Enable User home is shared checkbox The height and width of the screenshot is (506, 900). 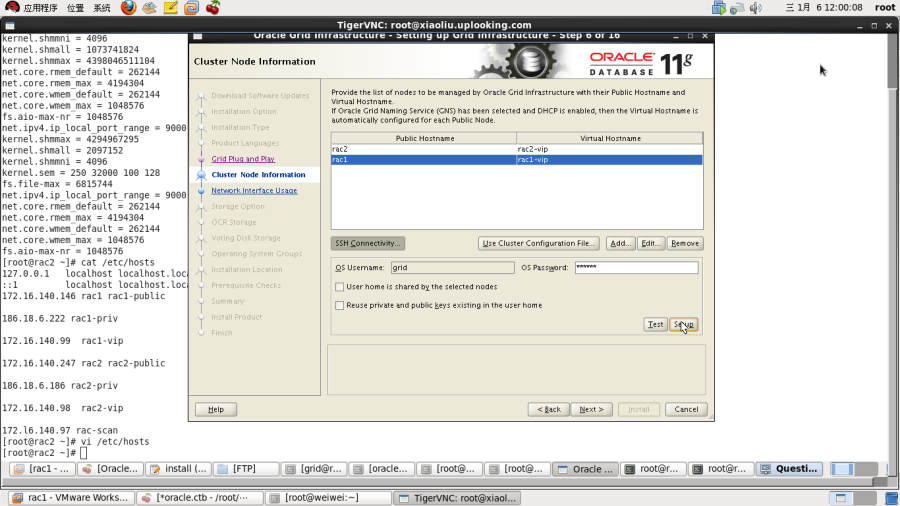coord(339,287)
